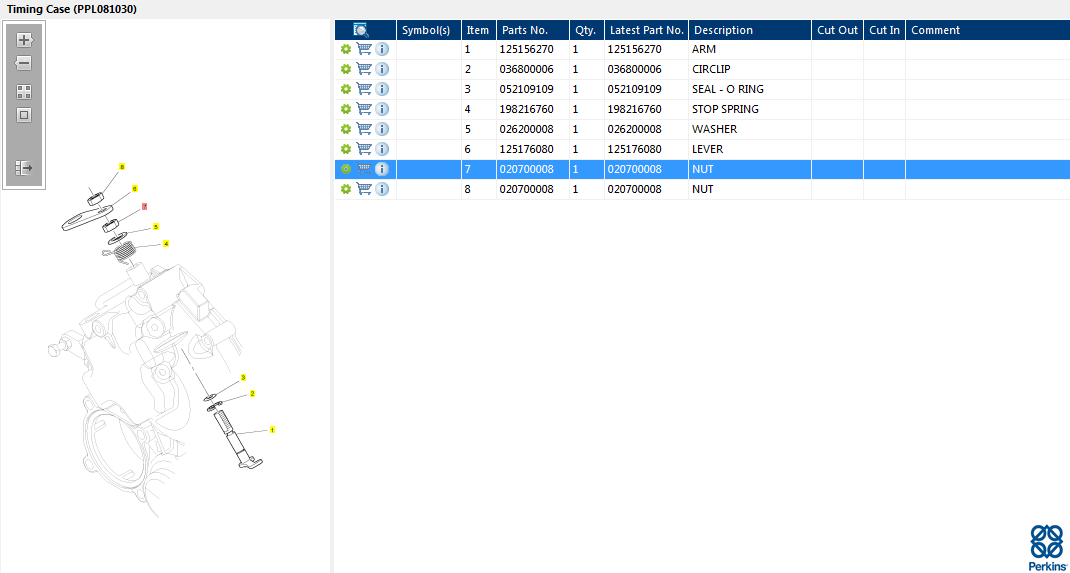1070x573 pixels.
Task: Click the list export arrow icon
Action: click(x=24, y=168)
